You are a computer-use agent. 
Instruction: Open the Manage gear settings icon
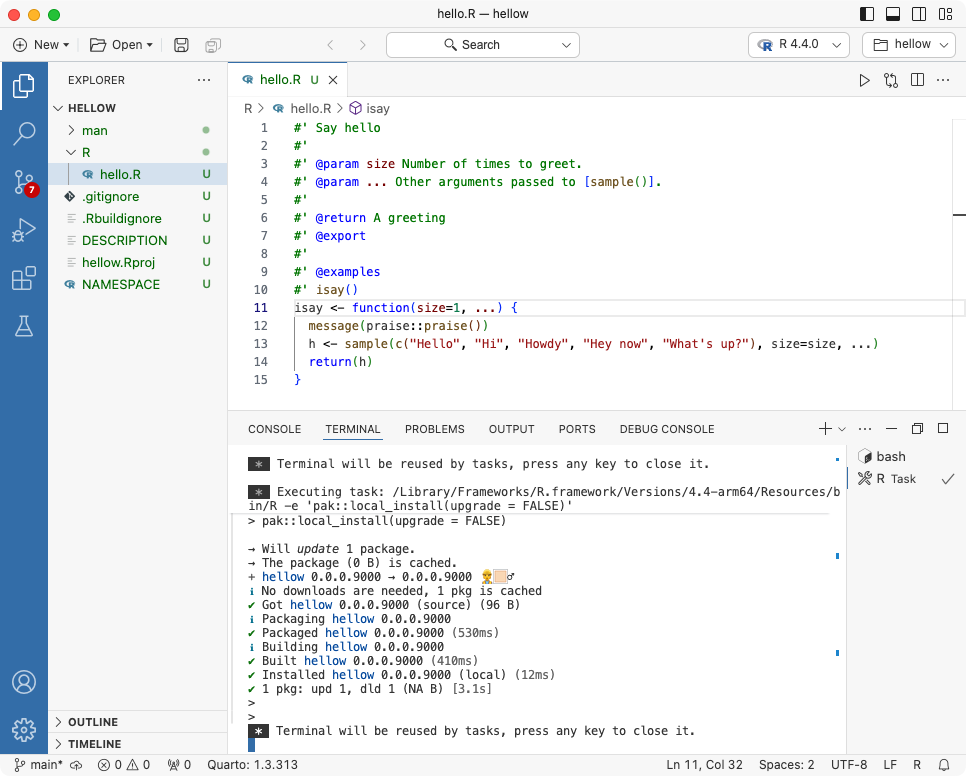(x=23, y=729)
